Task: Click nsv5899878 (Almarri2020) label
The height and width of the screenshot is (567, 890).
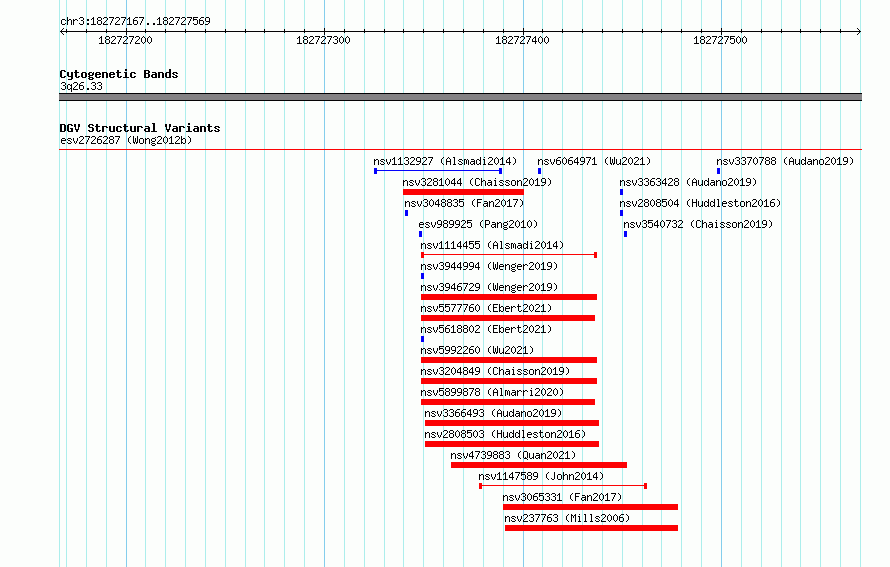Action: click(x=492, y=392)
